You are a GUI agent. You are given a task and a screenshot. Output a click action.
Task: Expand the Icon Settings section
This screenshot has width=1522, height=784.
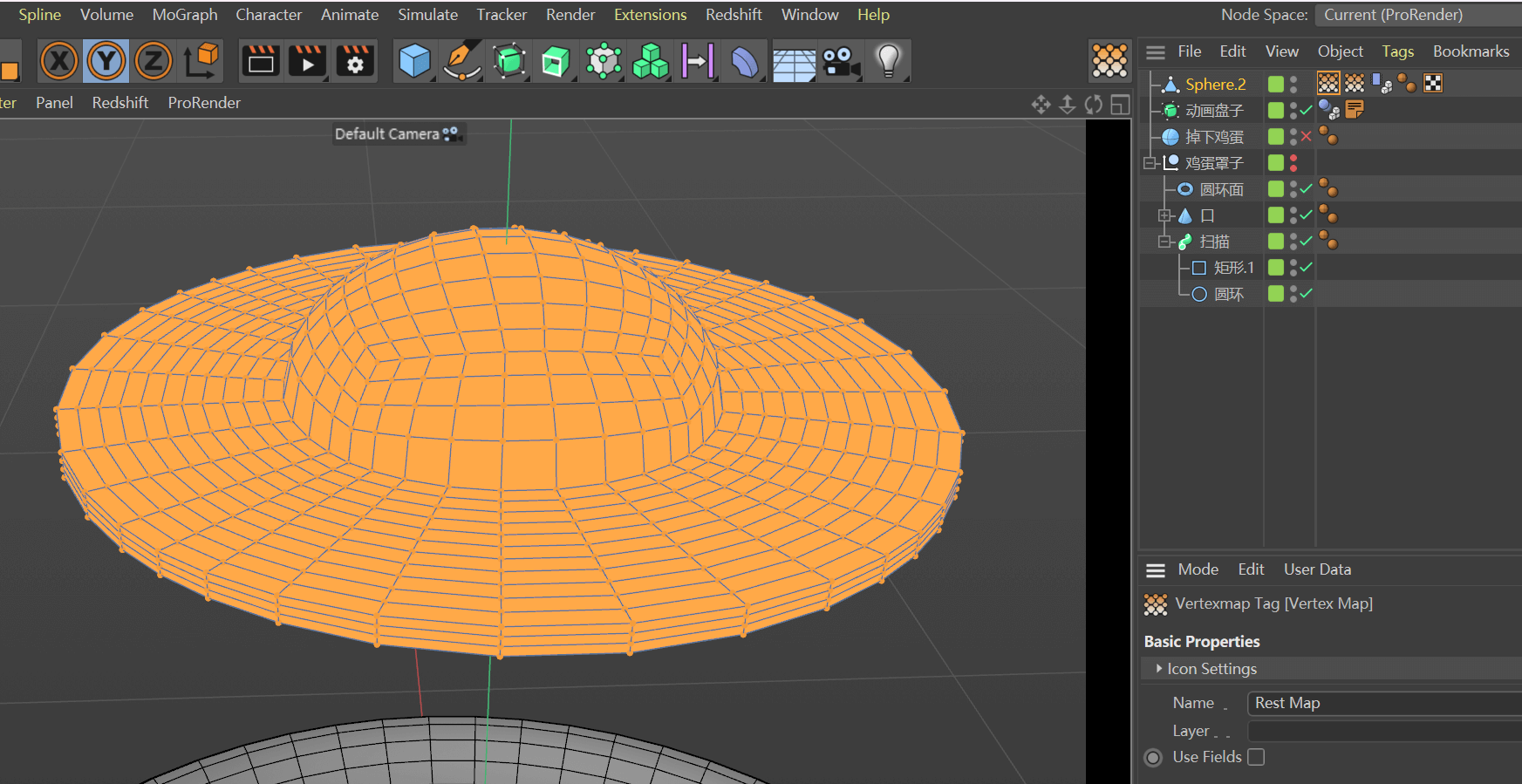pyautogui.click(x=1159, y=668)
